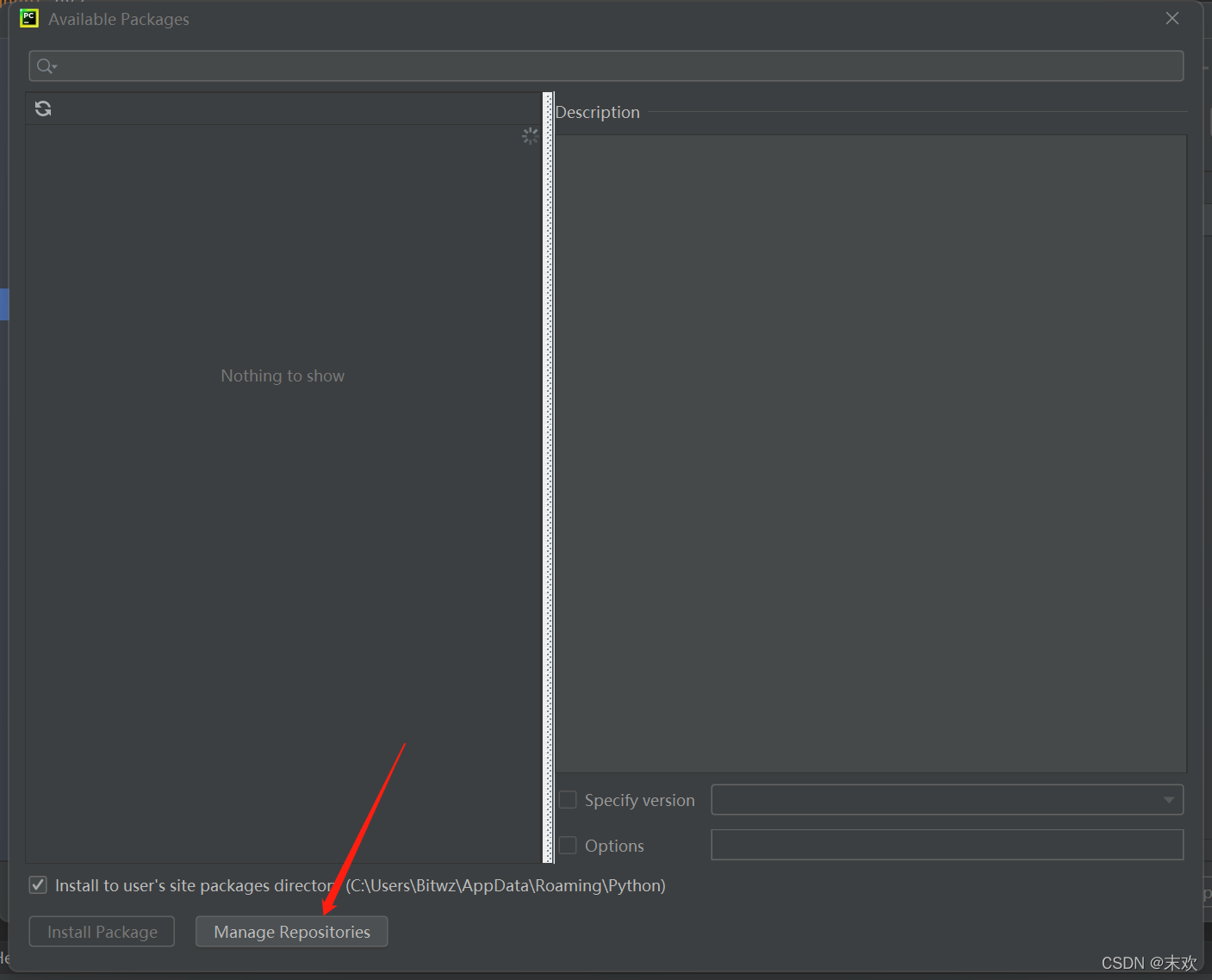Click the 'Nothing to show' text
This screenshot has height=980, width=1212.
click(x=283, y=375)
